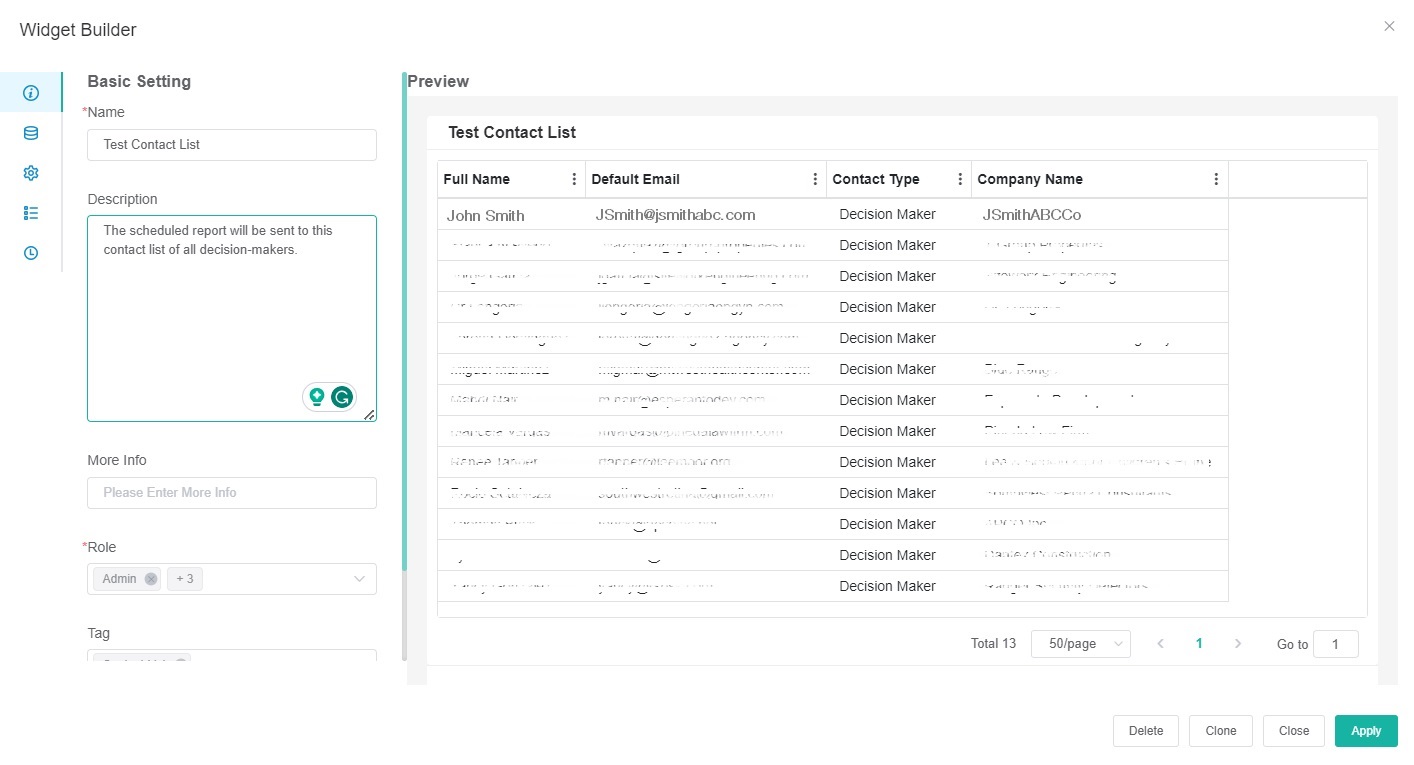Click the +3 roles overflow tag
The width and height of the screenshot is (1414, 765).
point(185,579)
